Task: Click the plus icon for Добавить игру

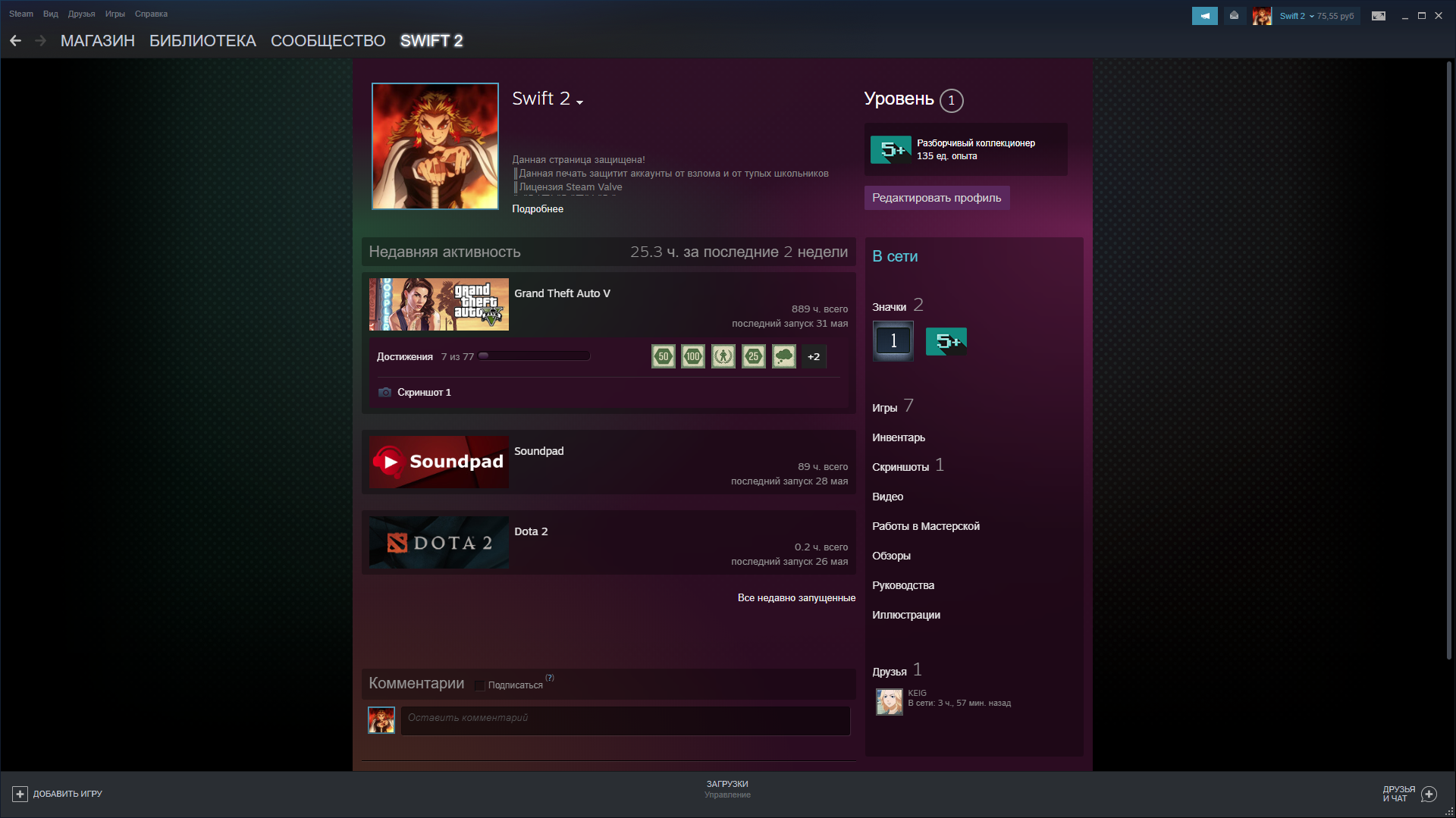Action: [20, 794]
